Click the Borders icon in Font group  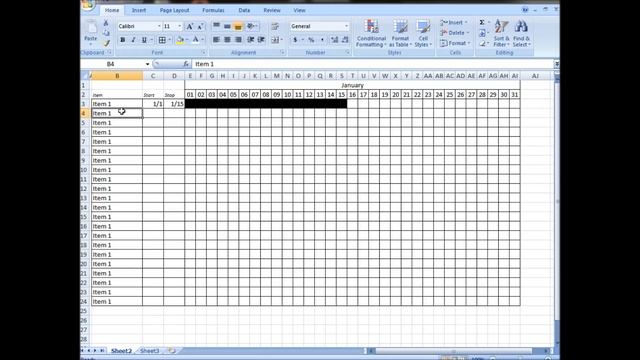point(162,40)
